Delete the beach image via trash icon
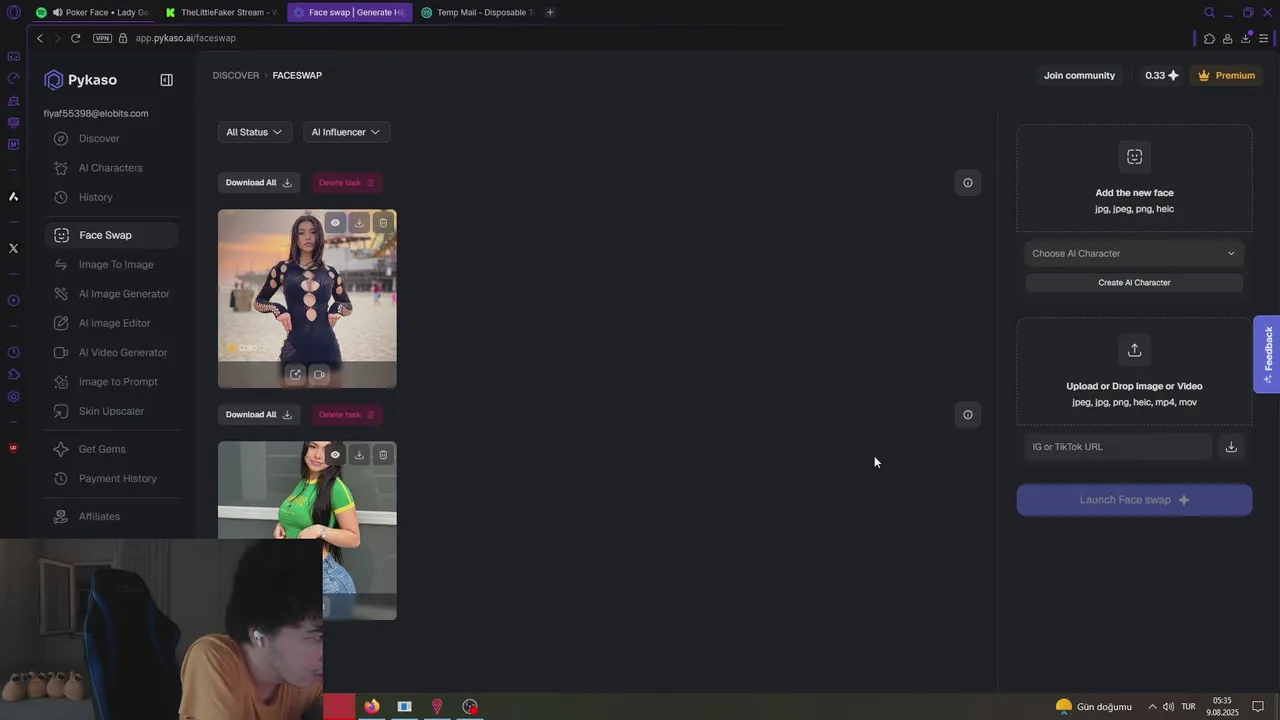Screen dimensions: 1280x720 click(x=383, y=223)
